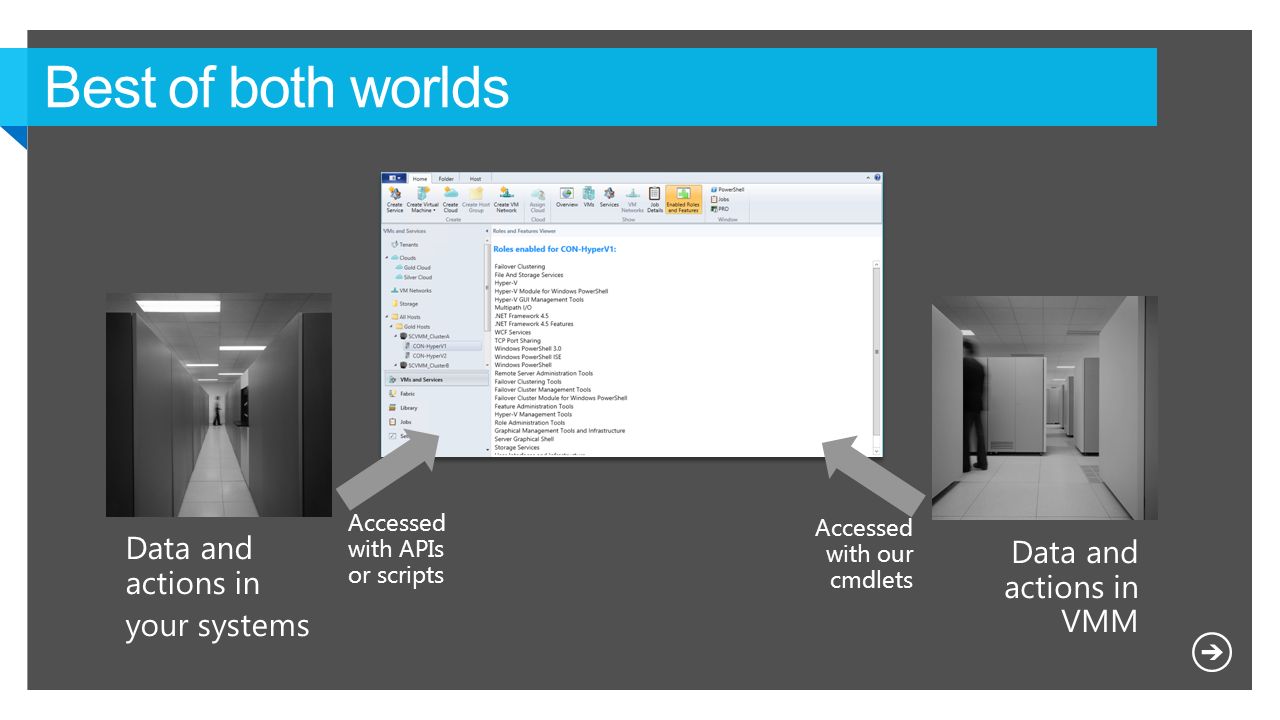Collapse the VMs and Services pane arrow
1280x720 pixels.
pyautogui.click(x=487, y=231)
